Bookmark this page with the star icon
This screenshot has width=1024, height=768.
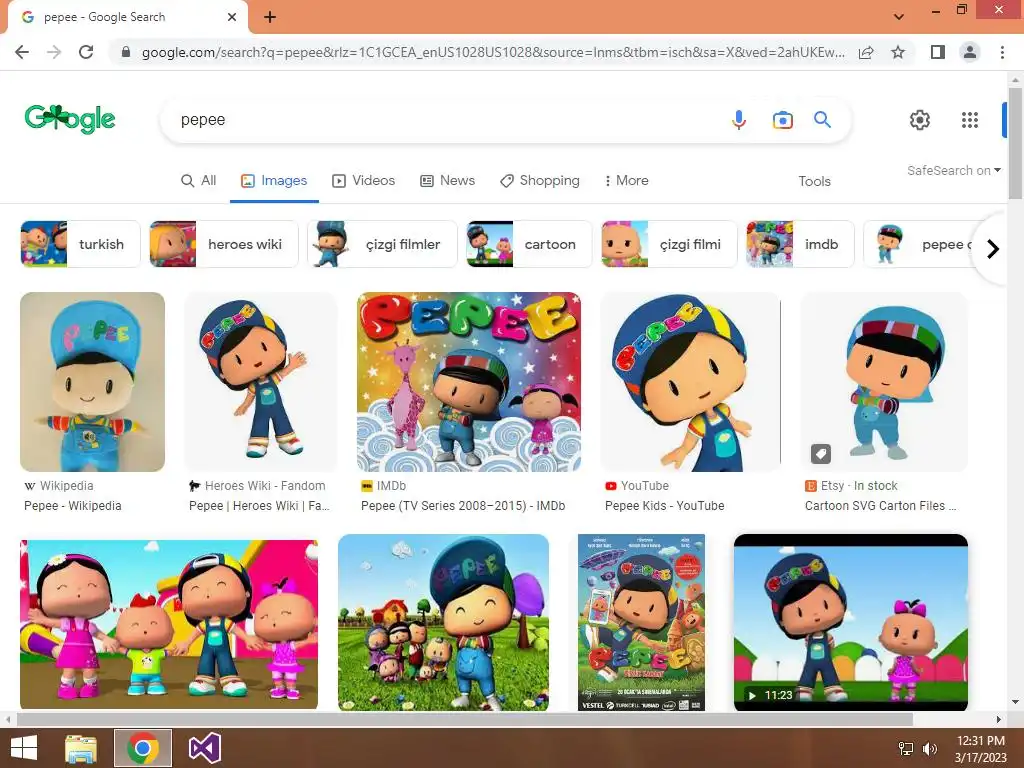pos(898,52)
